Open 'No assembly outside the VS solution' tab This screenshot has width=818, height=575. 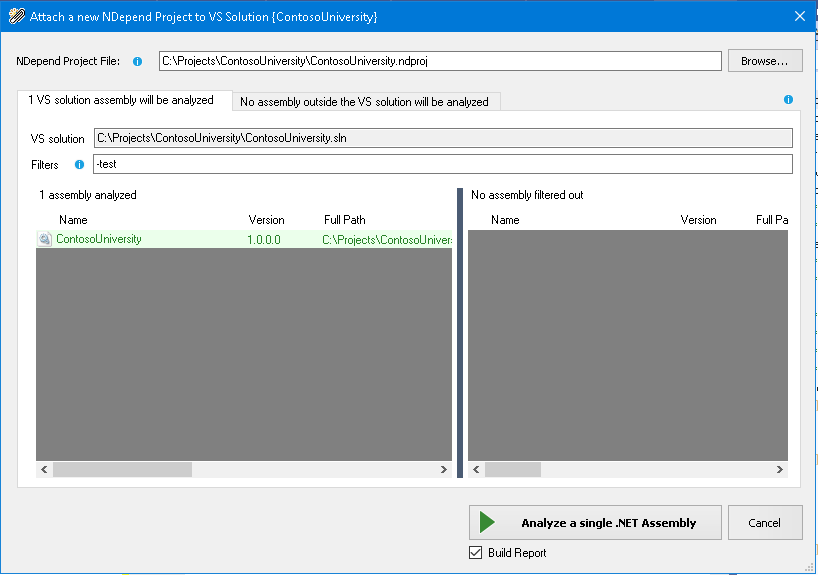(366, 102)
